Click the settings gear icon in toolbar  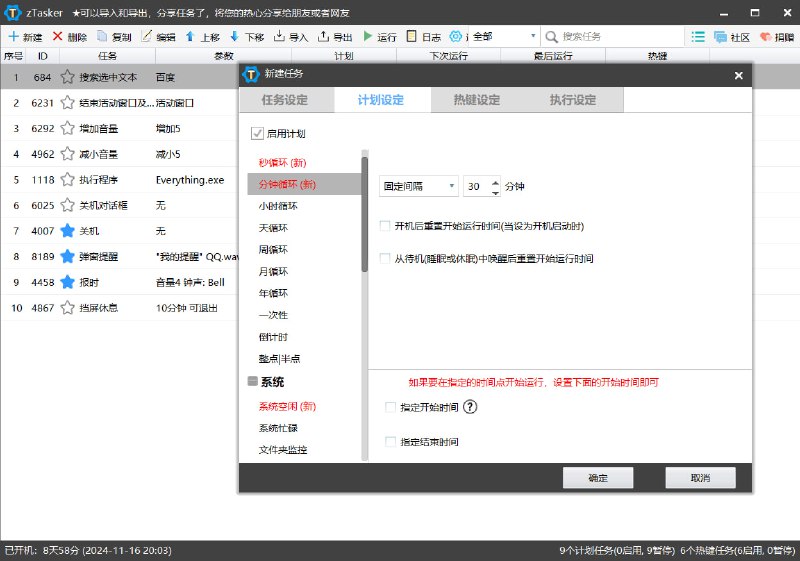pos(456,36)
